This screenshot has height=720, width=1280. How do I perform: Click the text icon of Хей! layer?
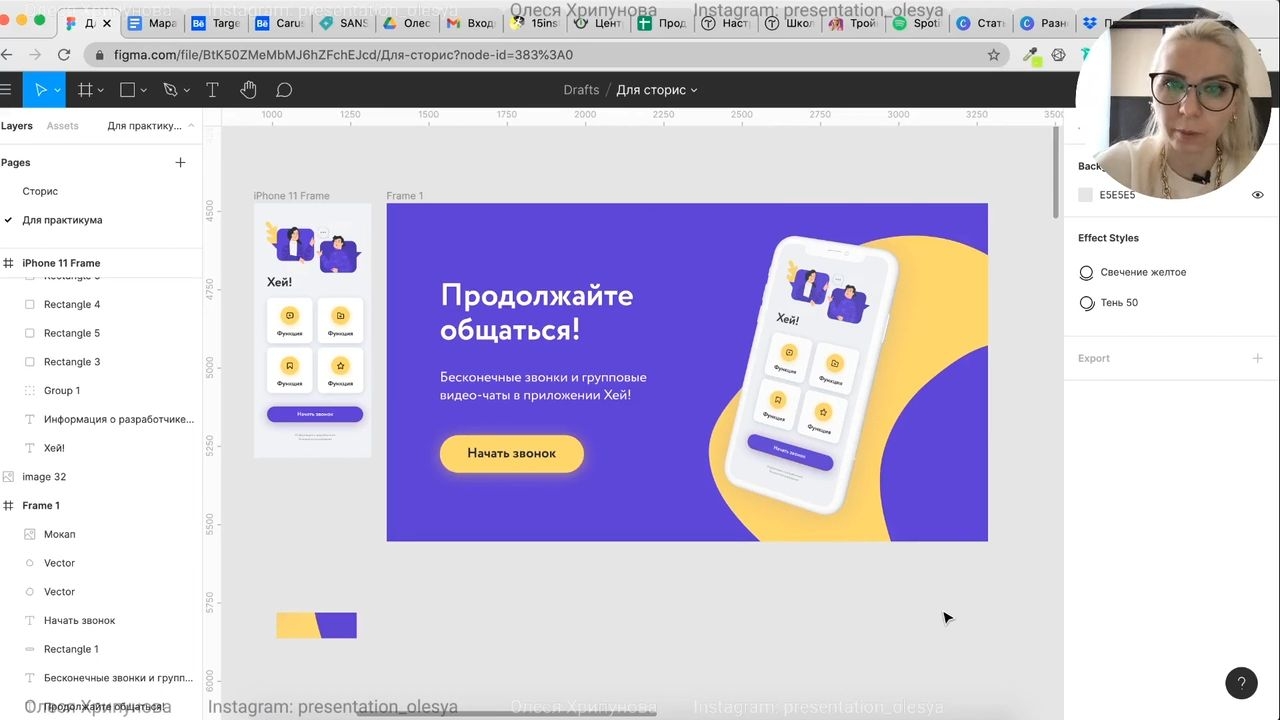(29, 448)
